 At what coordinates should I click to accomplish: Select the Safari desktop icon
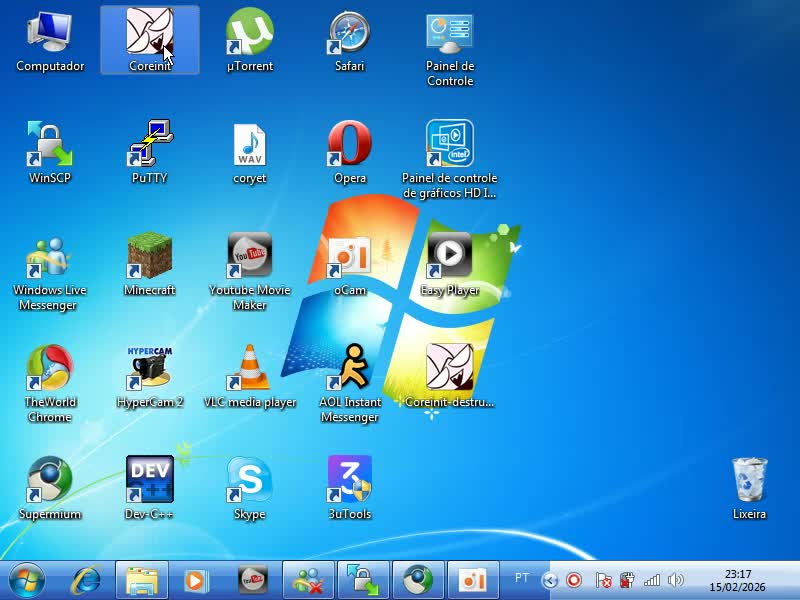[x=349, y=34]
